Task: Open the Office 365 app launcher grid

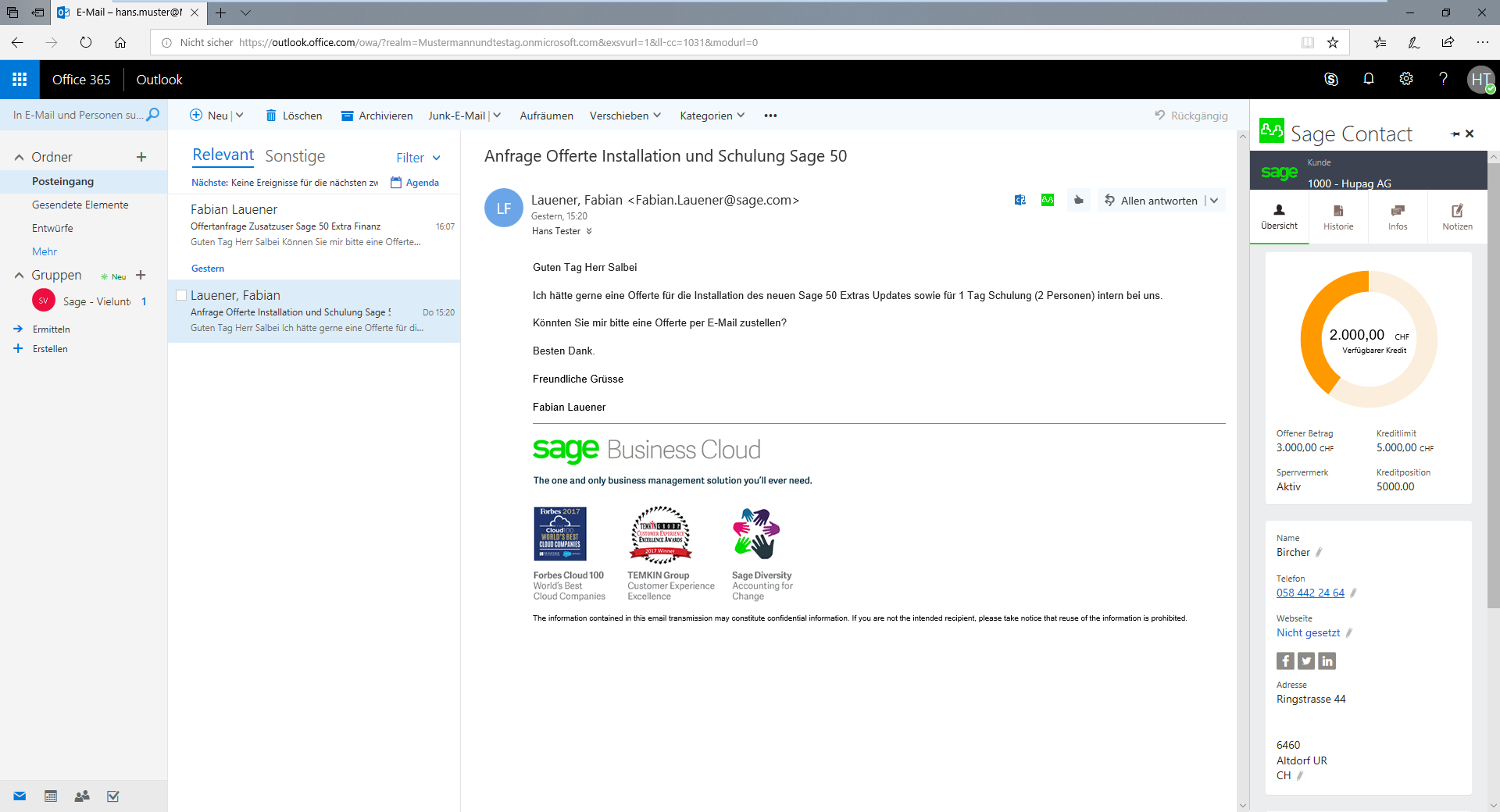Action: (x=20, y=80)
